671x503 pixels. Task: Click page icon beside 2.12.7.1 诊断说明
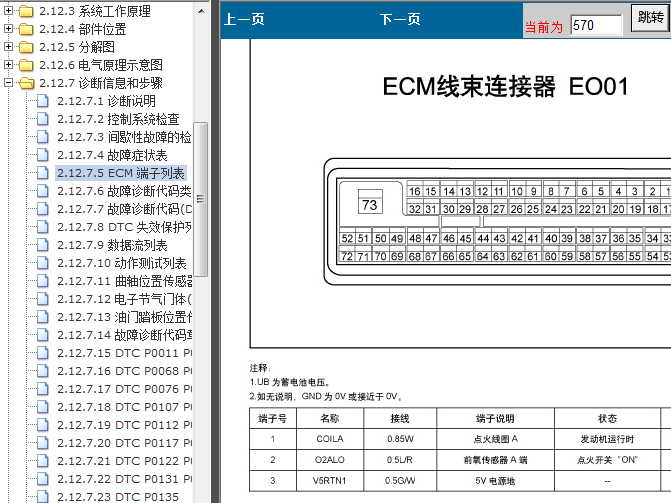click(42, 101)
